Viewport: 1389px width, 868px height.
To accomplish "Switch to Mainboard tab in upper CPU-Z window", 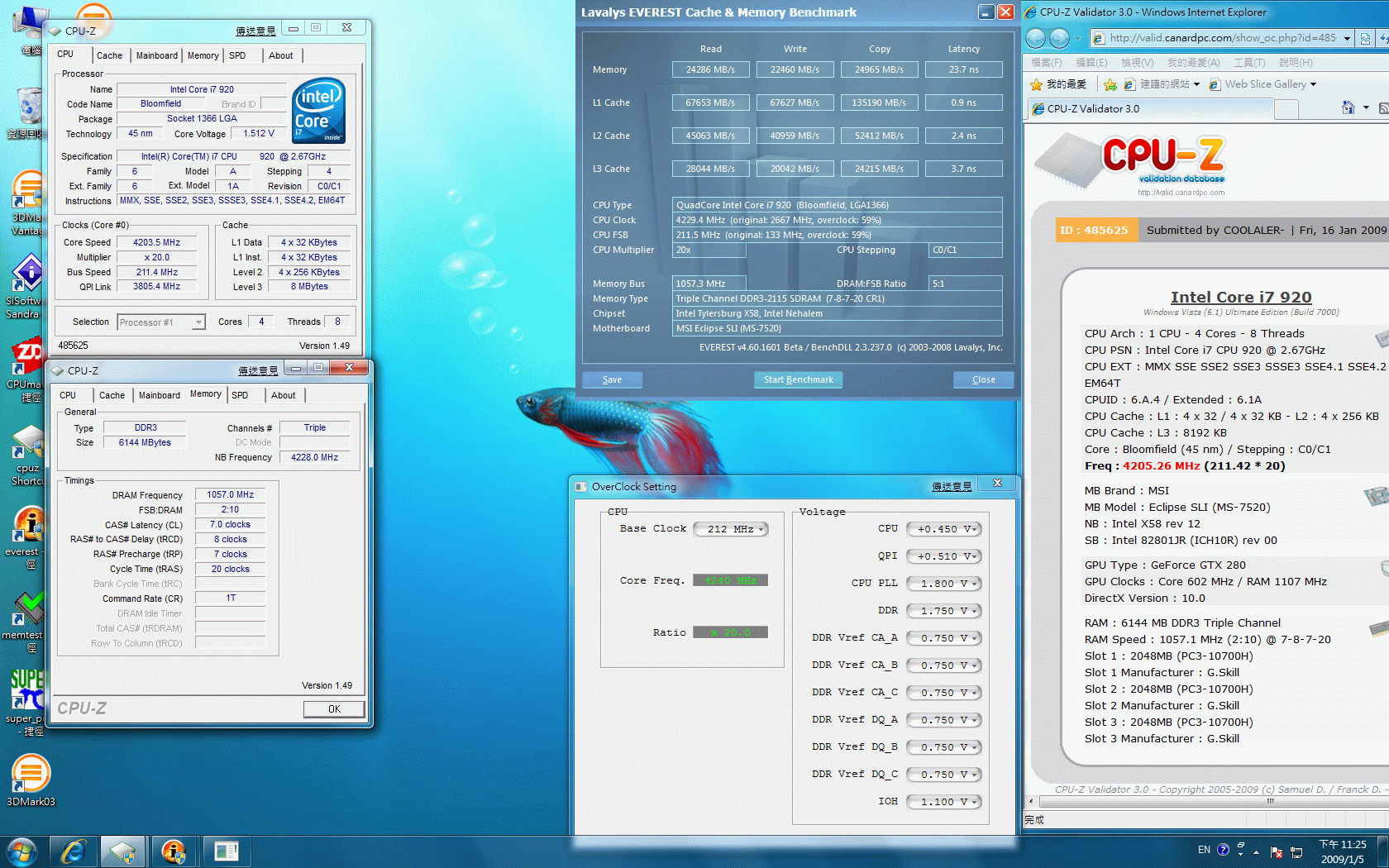I will (x=156, y=55).
